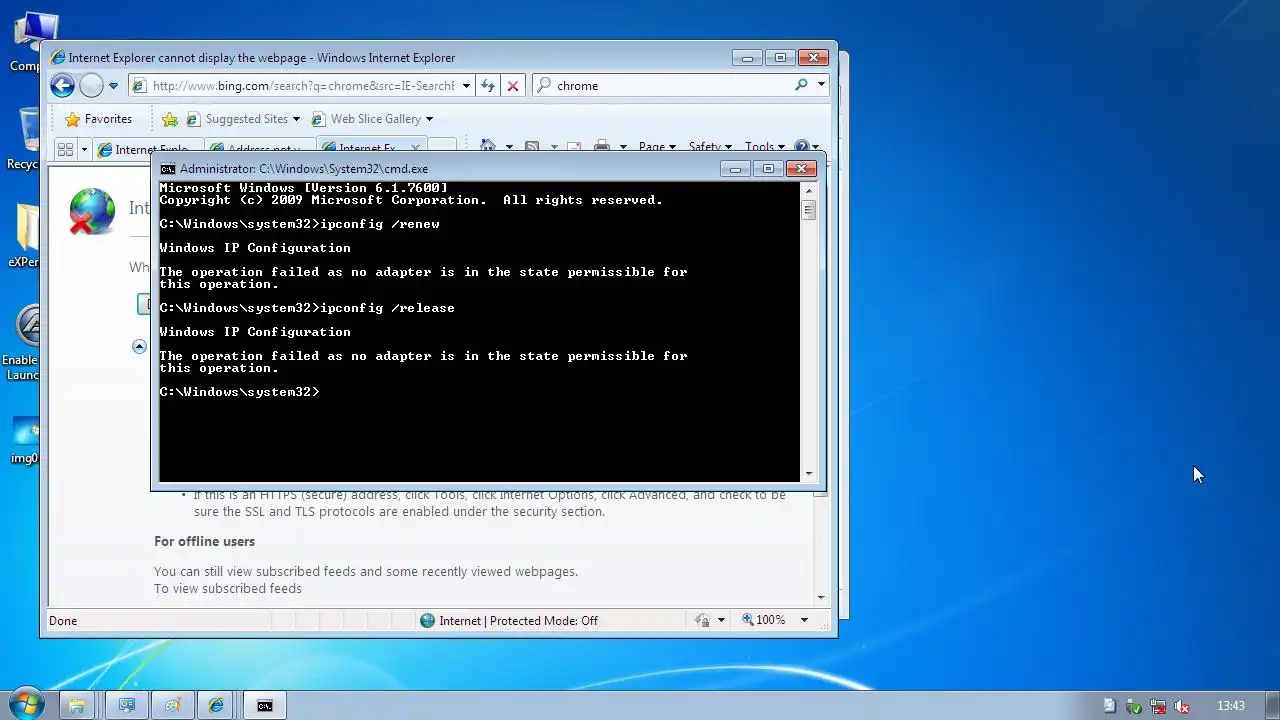Image resolution: width=1280 pixels, height=720 pixels.
Task: Open the search provider dropdown arrow
Action: click(822, 85)
